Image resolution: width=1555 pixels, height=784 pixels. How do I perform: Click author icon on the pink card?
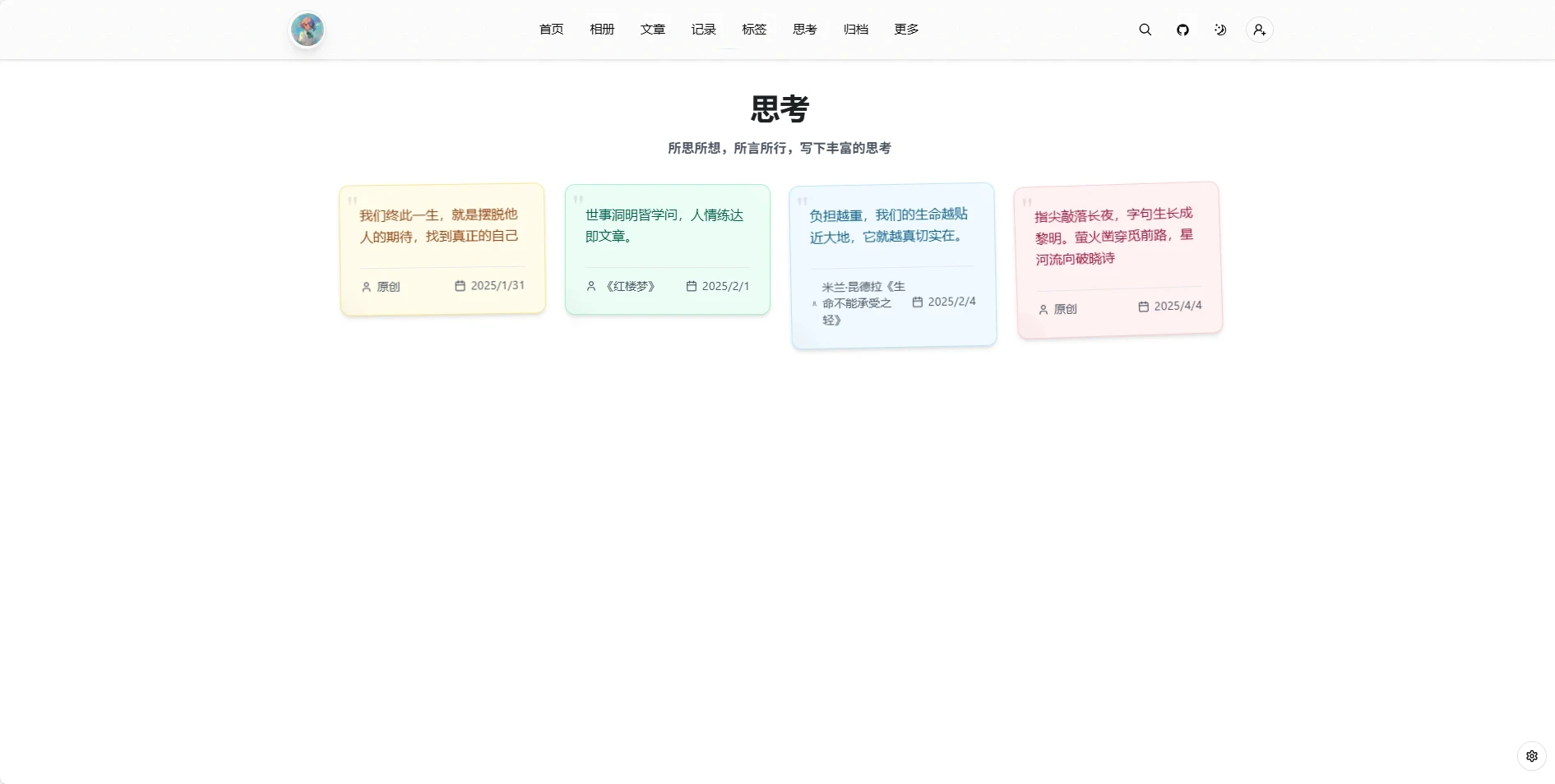[1044, 310]
